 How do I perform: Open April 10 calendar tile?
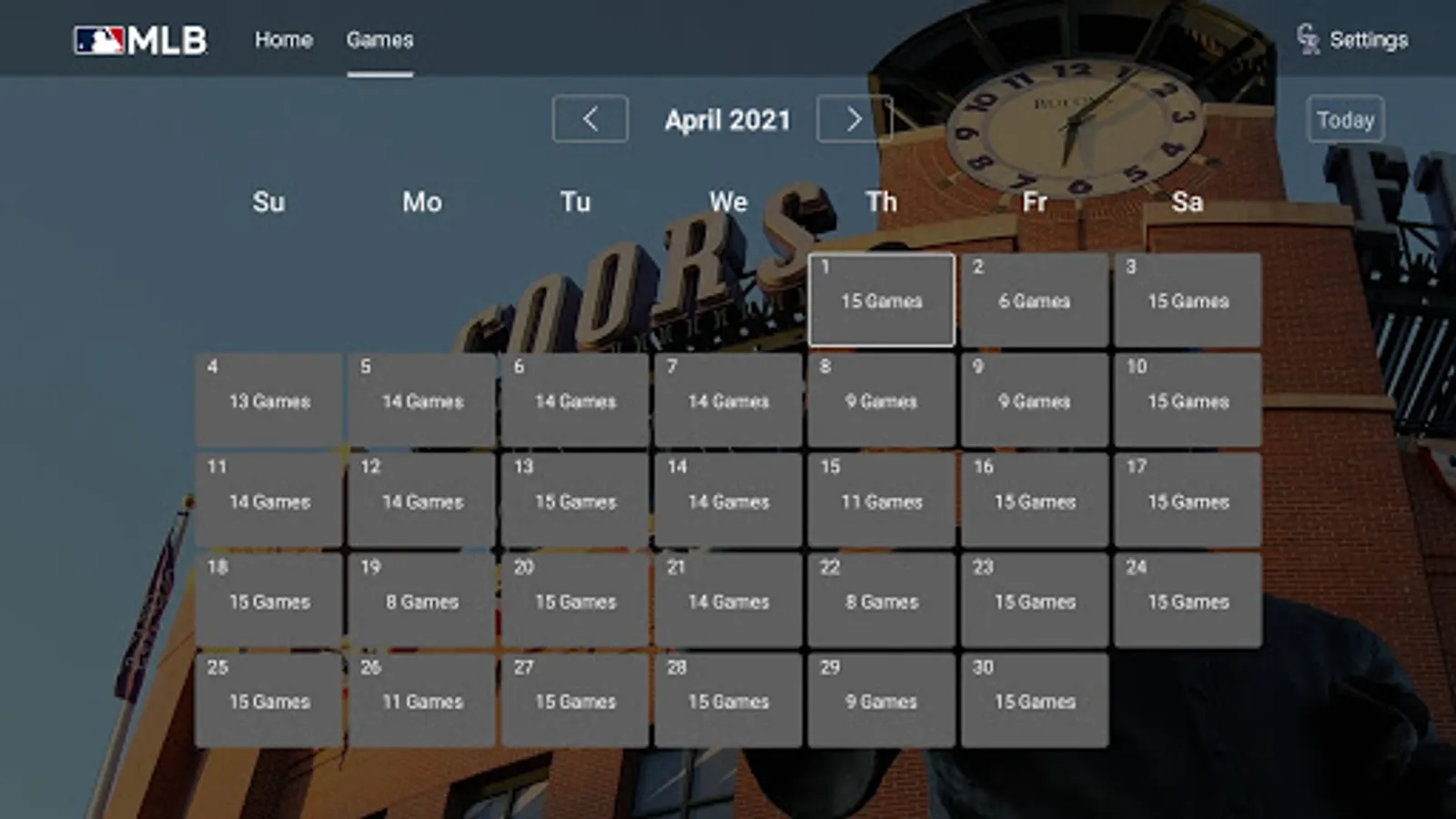(x=1188, y=400)
